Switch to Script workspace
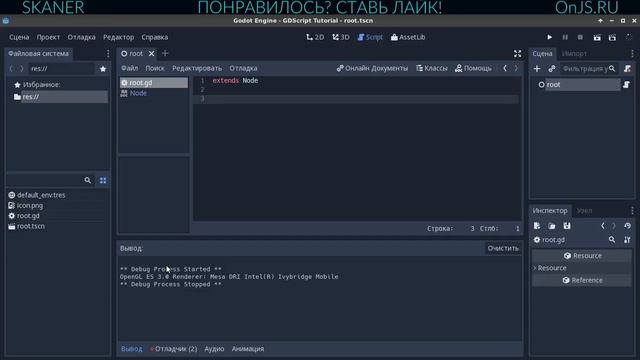 coord(370,37)
